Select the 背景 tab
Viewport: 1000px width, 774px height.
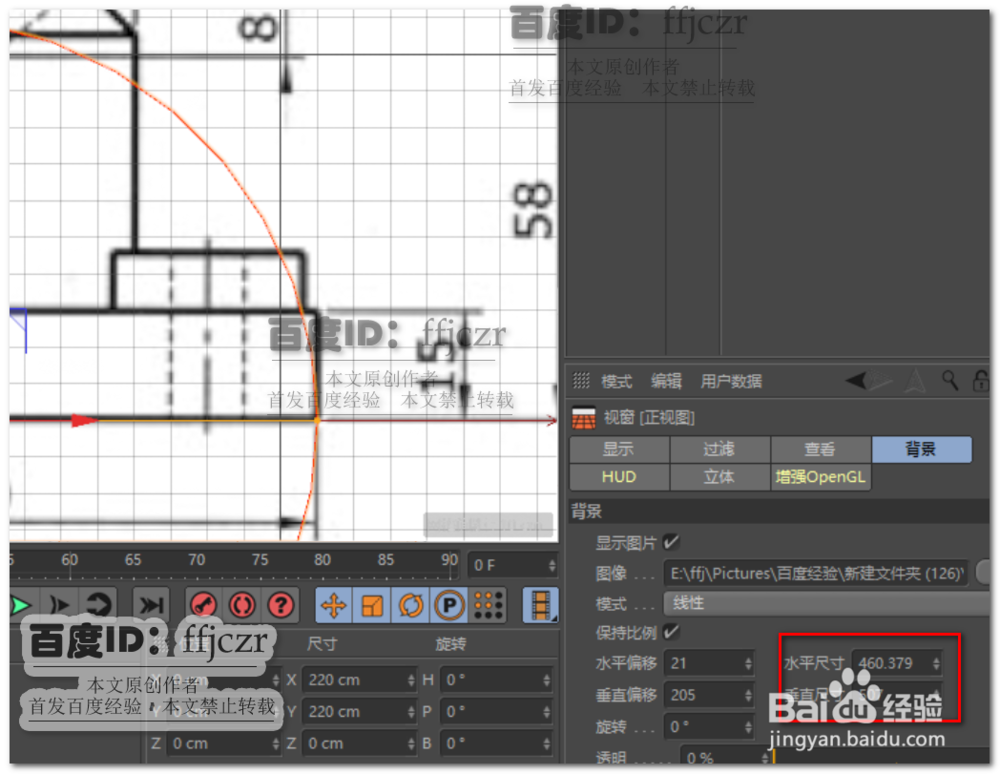pos(921,449)
